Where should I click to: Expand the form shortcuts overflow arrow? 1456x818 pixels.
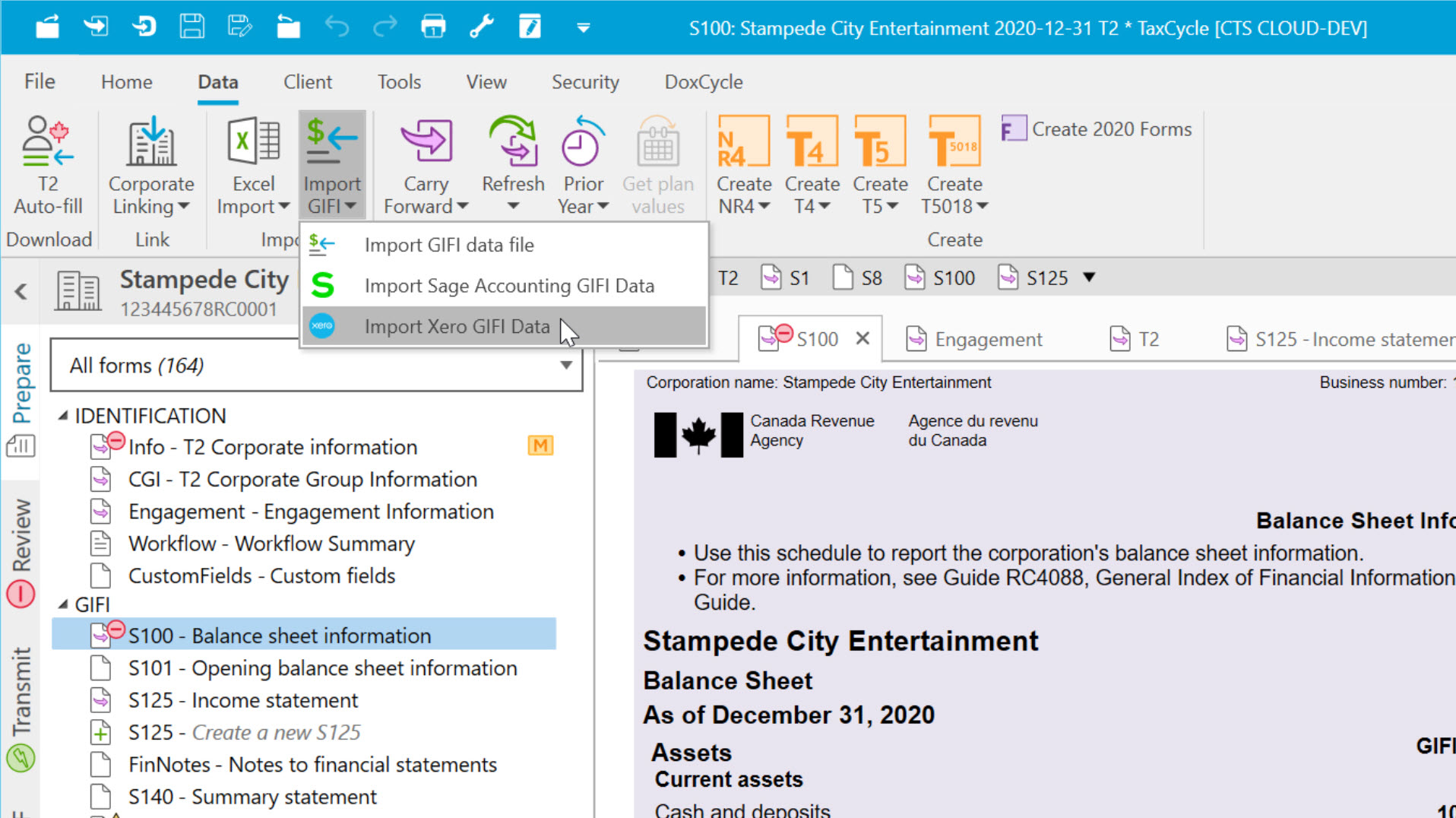coord(1089,277)
